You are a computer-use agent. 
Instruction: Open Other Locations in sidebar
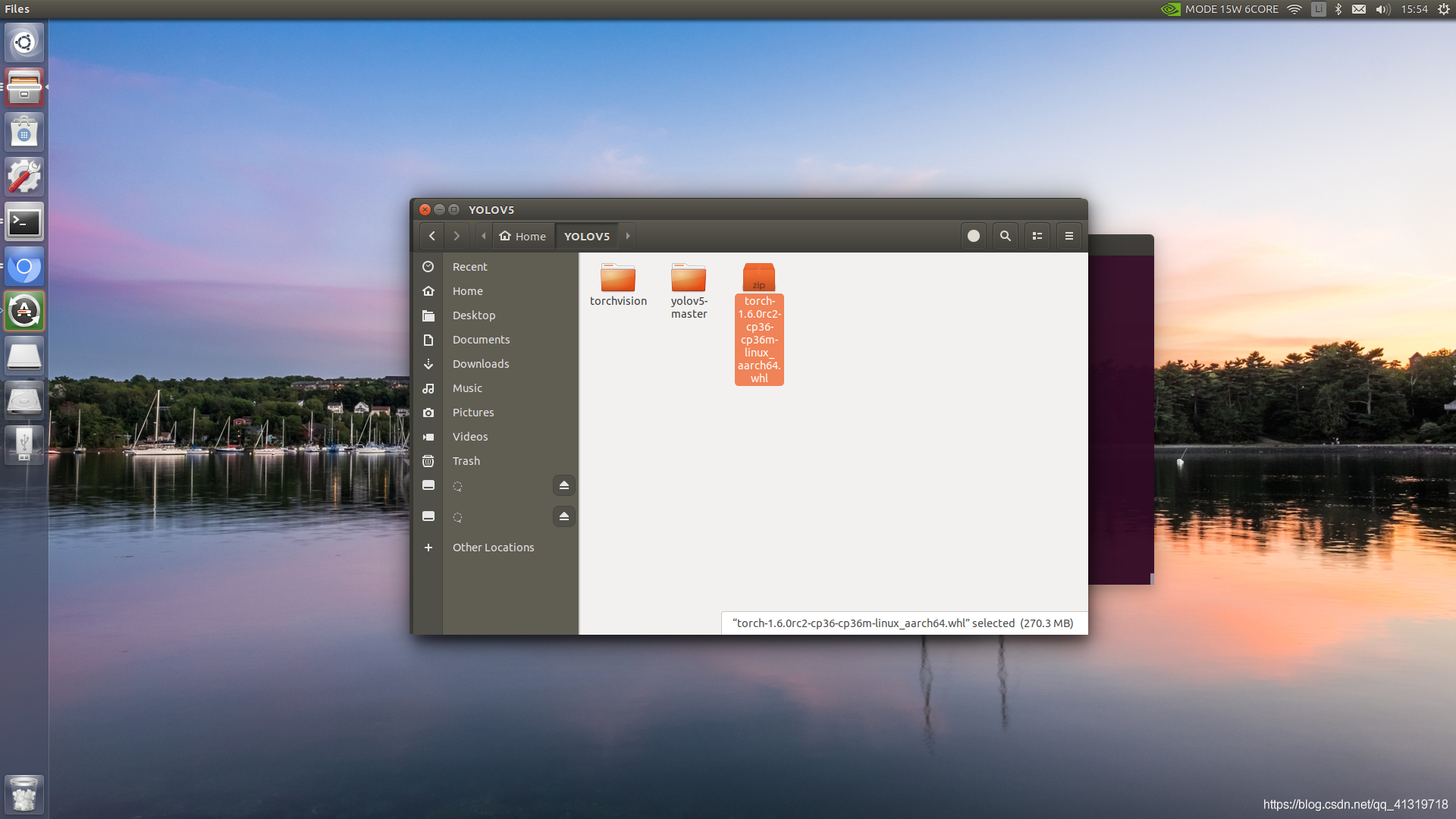493,548
